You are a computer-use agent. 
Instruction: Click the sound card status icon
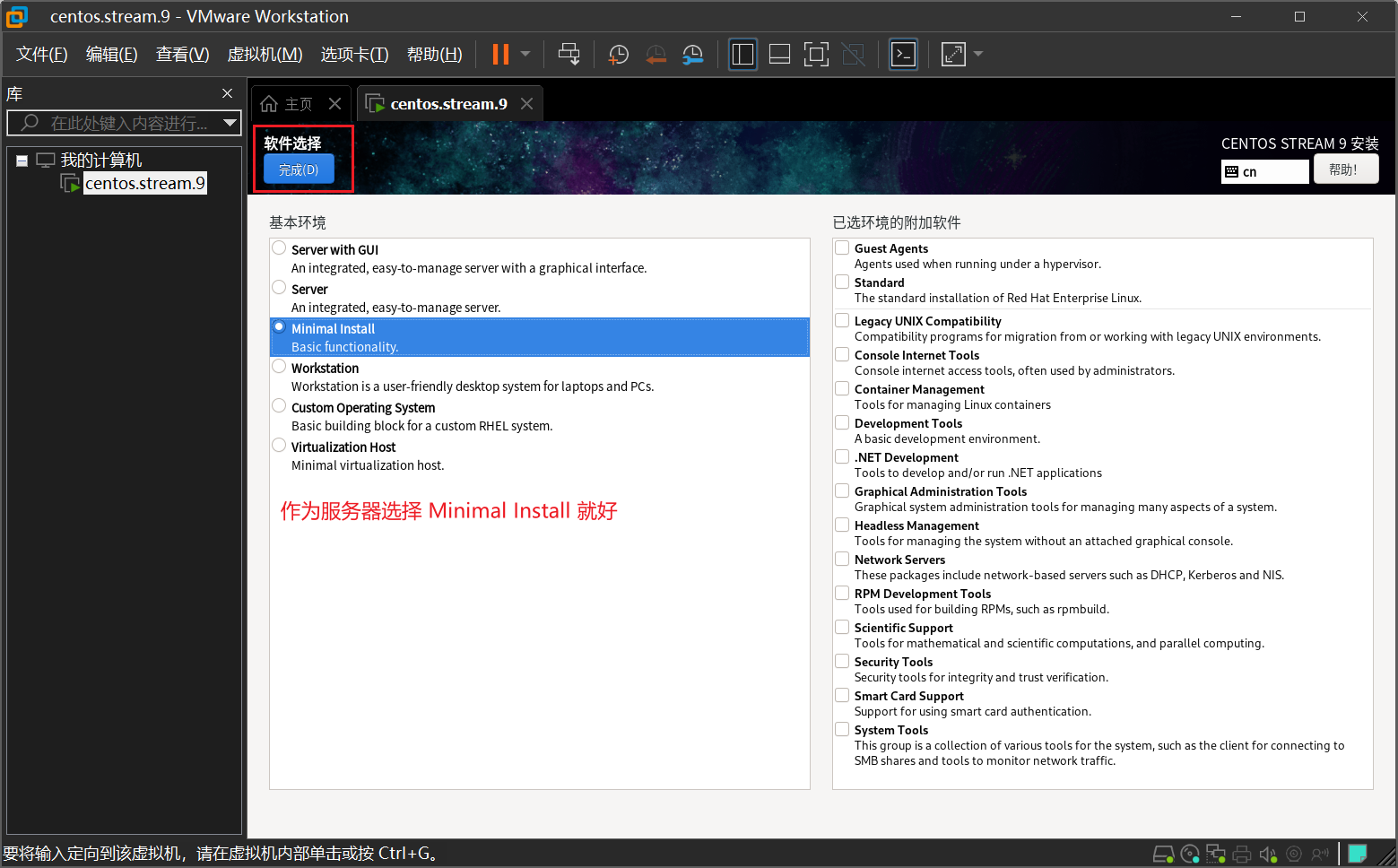(x=1268, y=854)
